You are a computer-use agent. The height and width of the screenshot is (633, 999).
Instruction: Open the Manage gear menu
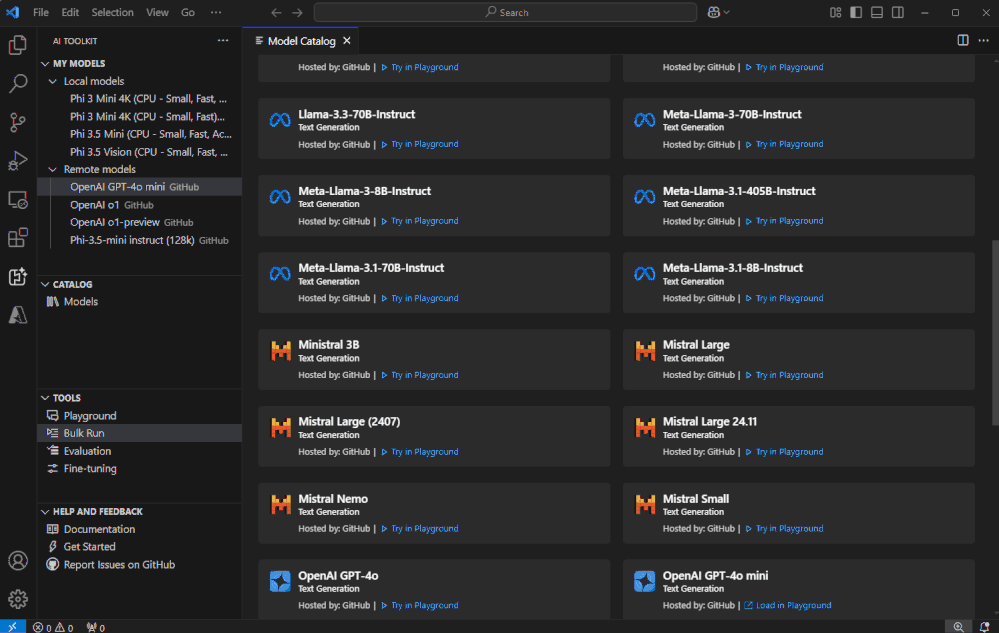pos(18,599)
